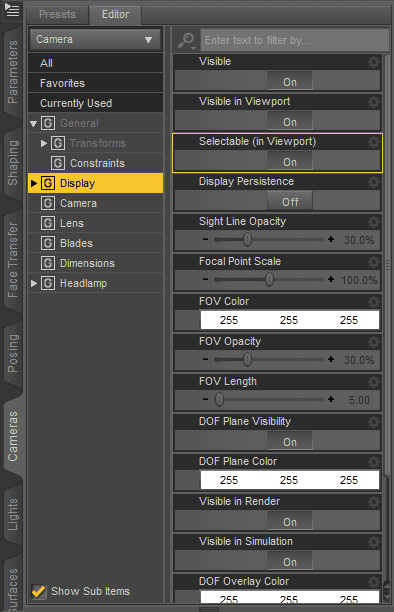394x612 pixels.
Task: Toggle DOF Plane Visibility On button
Action: [290, 441]
